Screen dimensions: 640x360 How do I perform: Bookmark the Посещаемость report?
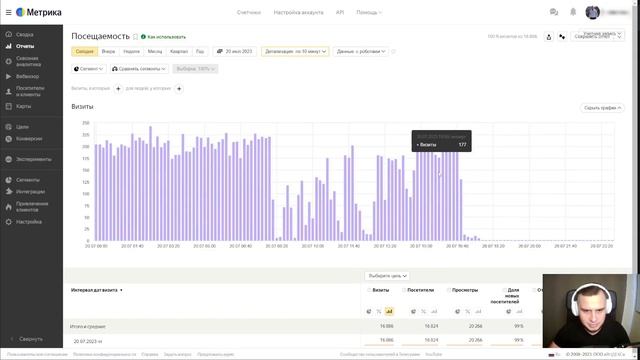135,37
